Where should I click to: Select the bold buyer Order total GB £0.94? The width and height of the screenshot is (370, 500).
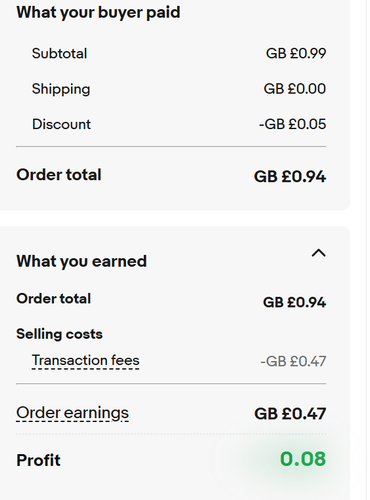coord(290,176)
